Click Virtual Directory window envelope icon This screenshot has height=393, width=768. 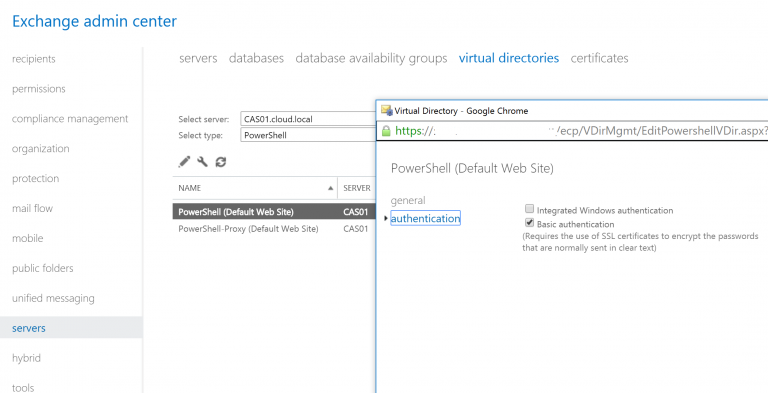pyautogui.click(x=386, y=110)
